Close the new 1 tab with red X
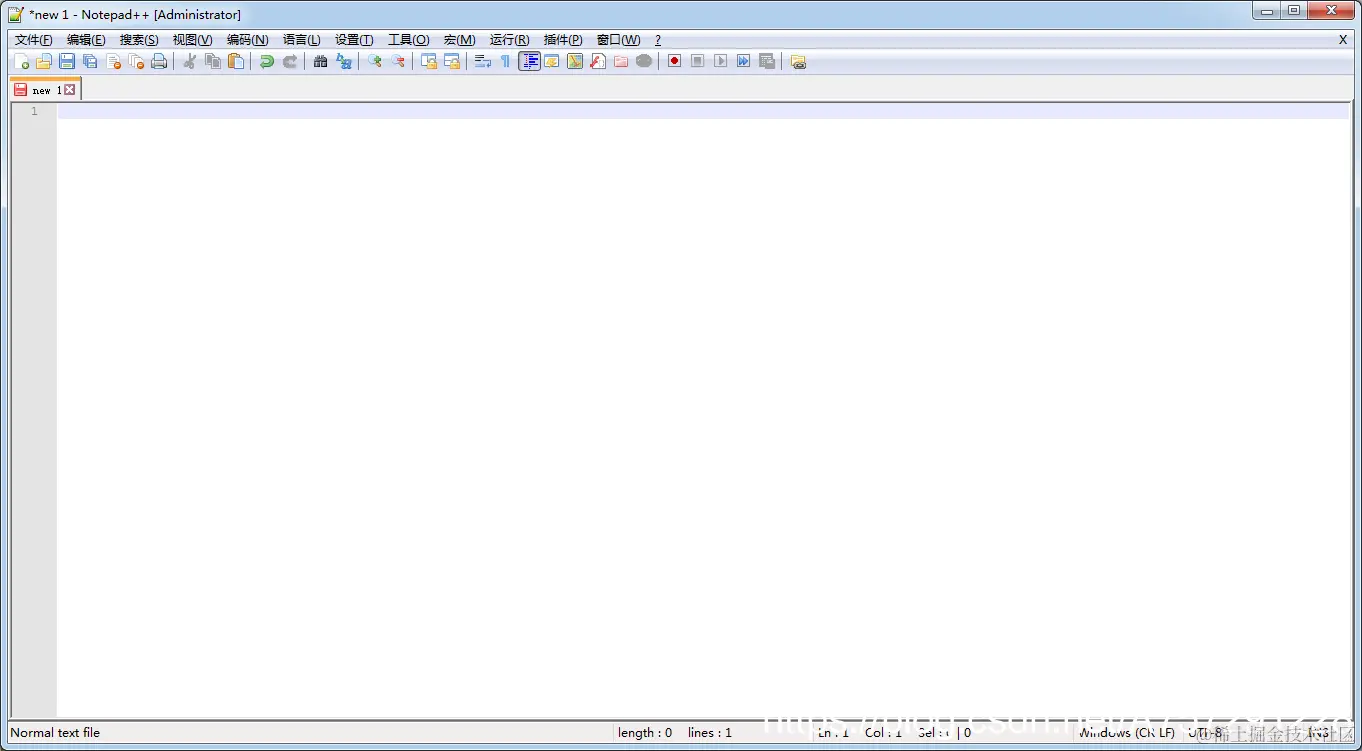The height and width of the screenshot is (751, 1362). tap(70, 89)
